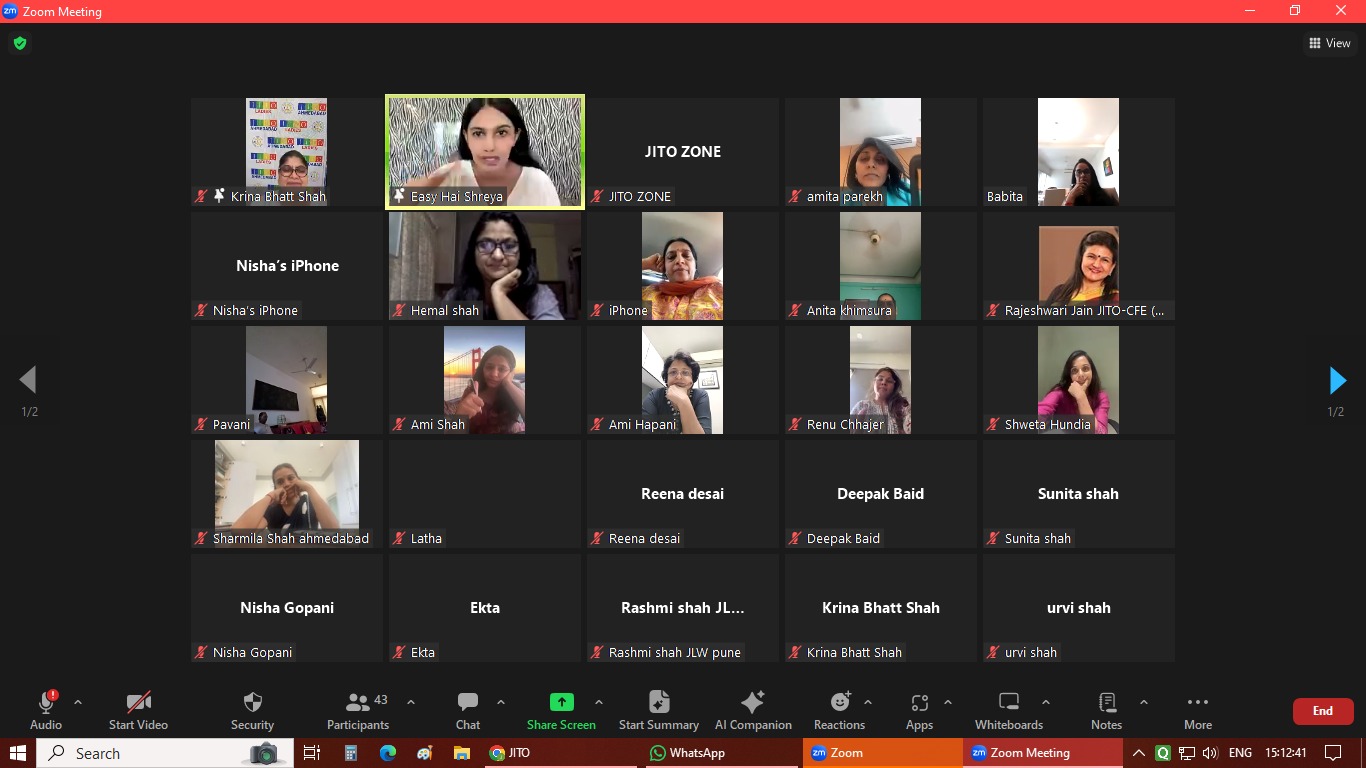The width and height of the screenshot is (1366, 768).
Task: Open the Security shield icon
Action: coord(252,703)
